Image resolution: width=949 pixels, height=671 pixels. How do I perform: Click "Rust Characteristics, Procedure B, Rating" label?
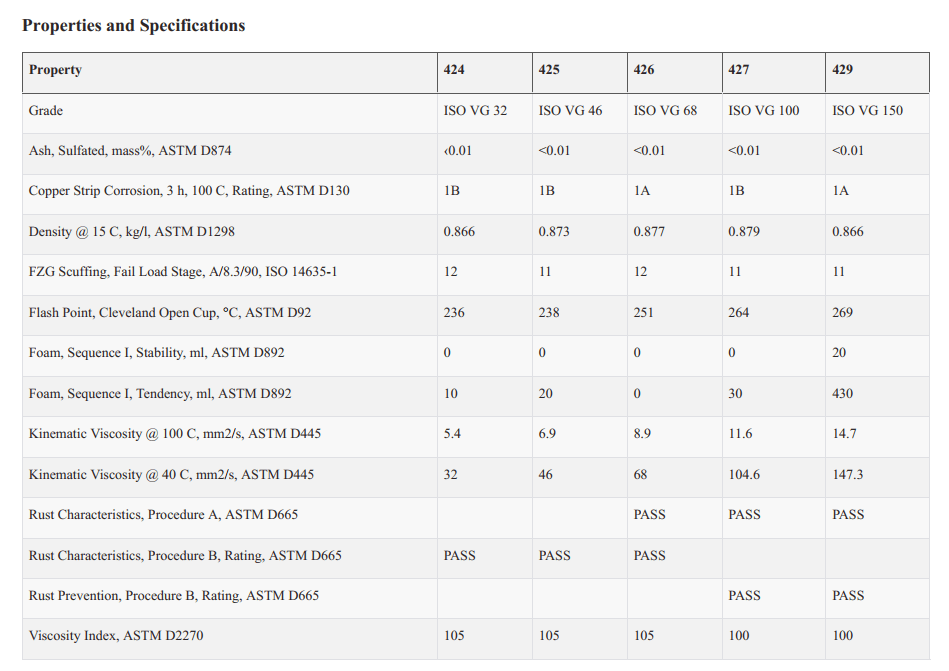tap(185, 556)
